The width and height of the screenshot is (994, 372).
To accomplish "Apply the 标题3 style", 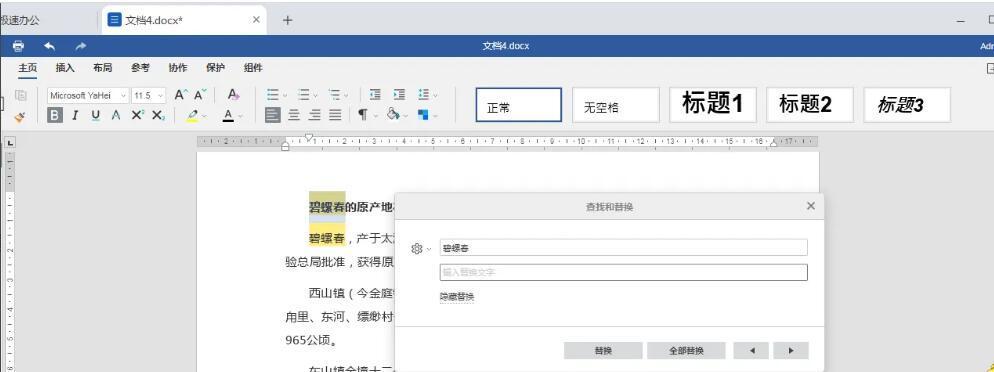I will [x=907, y=105].
